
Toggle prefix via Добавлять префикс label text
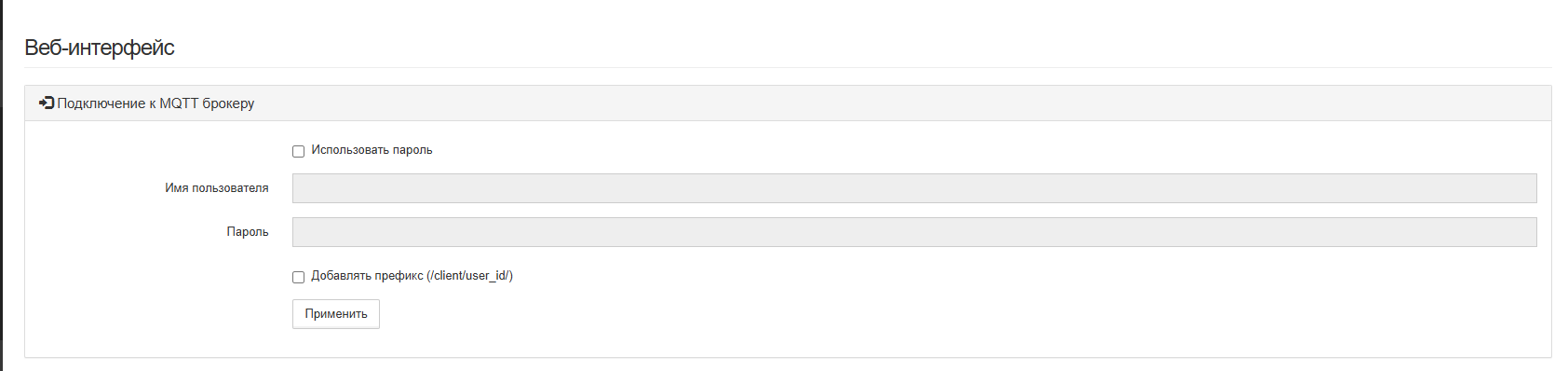coord(367,276)
